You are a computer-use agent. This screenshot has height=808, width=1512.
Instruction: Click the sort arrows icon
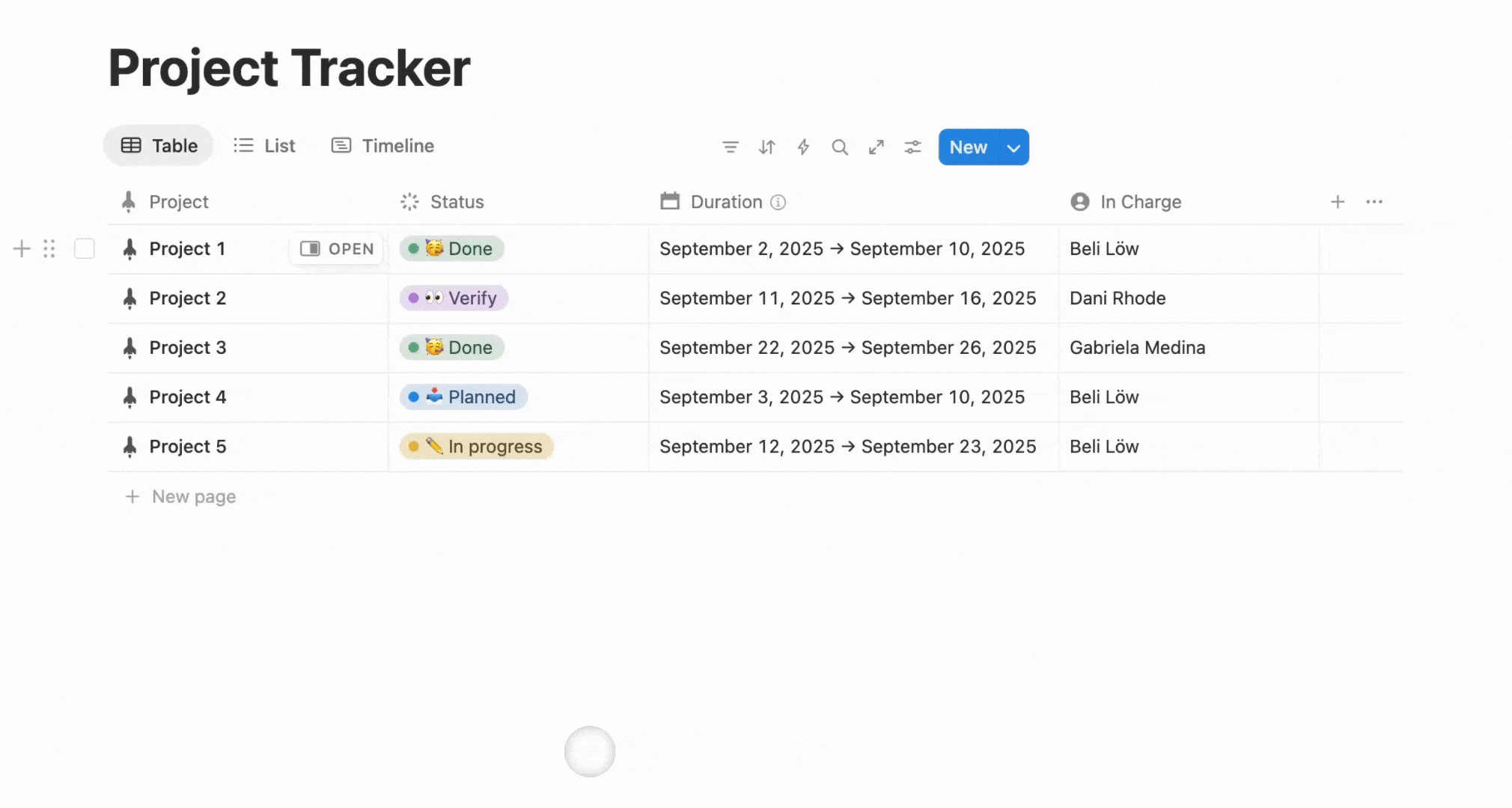[x=766, y=147]
